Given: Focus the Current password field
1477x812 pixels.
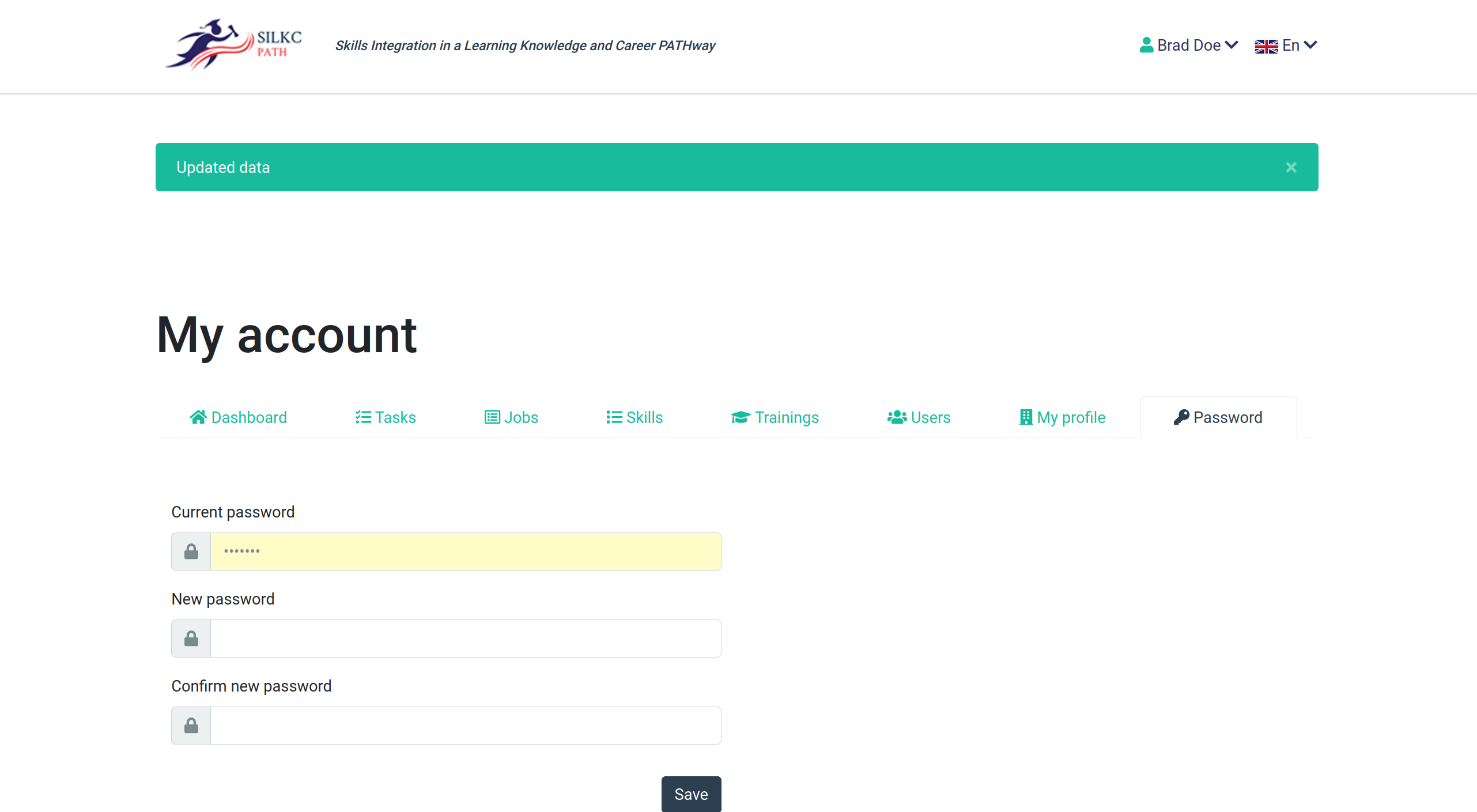Looking at the screenshot, I should tap(465, 552).
